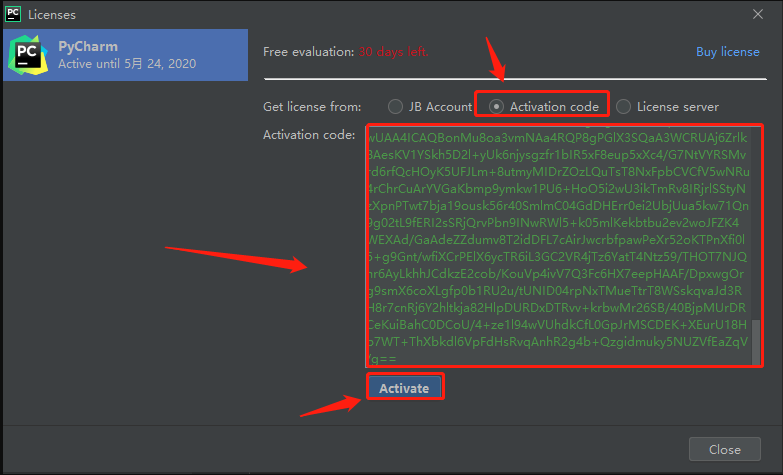Viewport: 783px width, 475px height.
Task: Click the Close button at the bottom
Action: pos(725,449)
